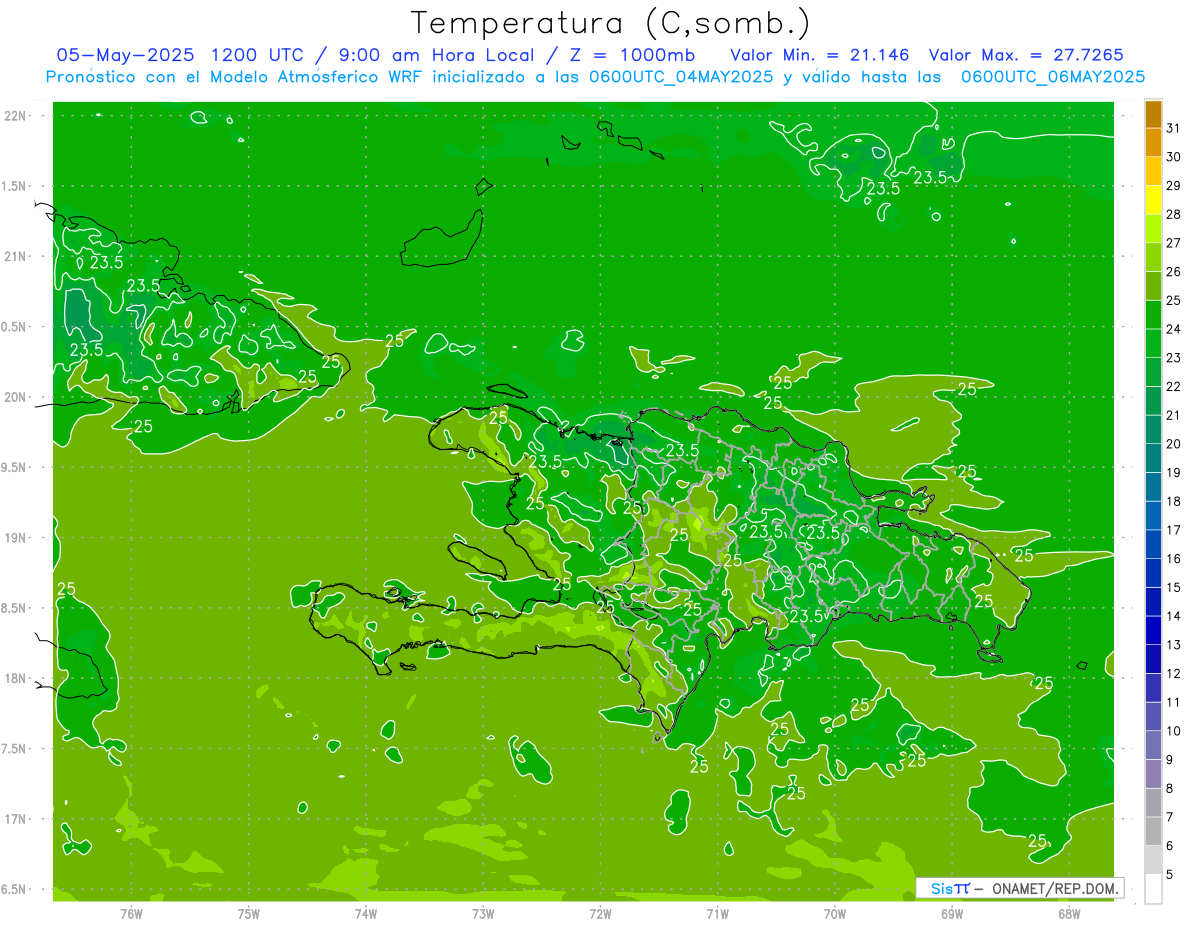Click the '69W' longitude axis label

click(952, 914)
